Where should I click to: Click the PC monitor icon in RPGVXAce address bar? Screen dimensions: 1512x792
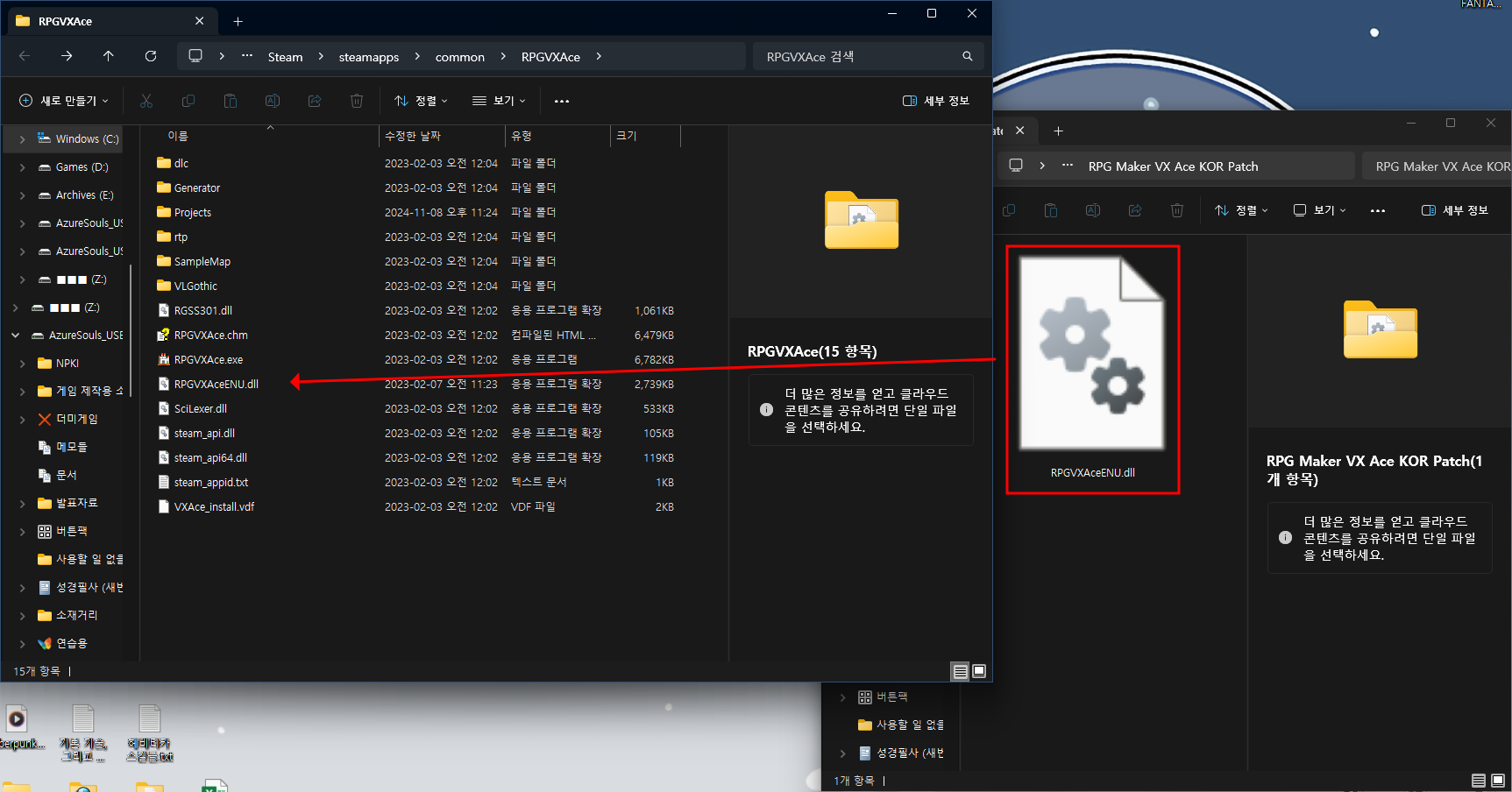coord(195,56)
